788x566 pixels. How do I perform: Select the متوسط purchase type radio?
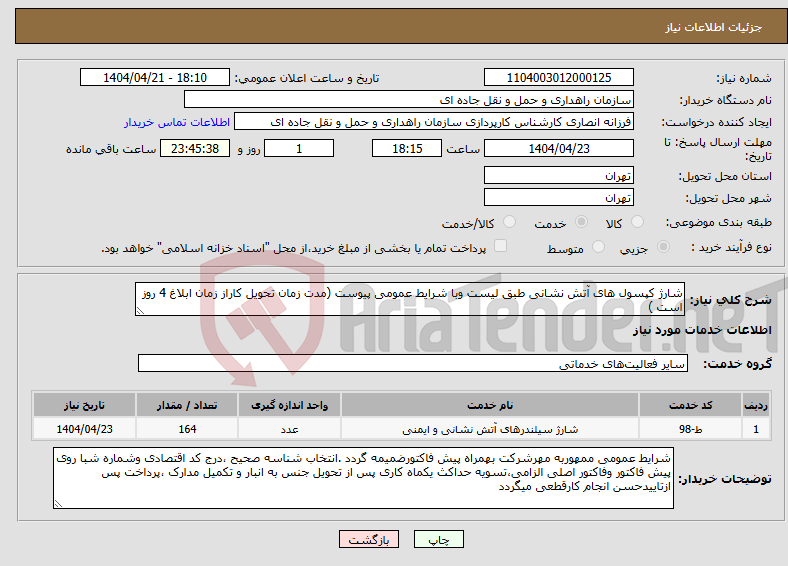599,247
